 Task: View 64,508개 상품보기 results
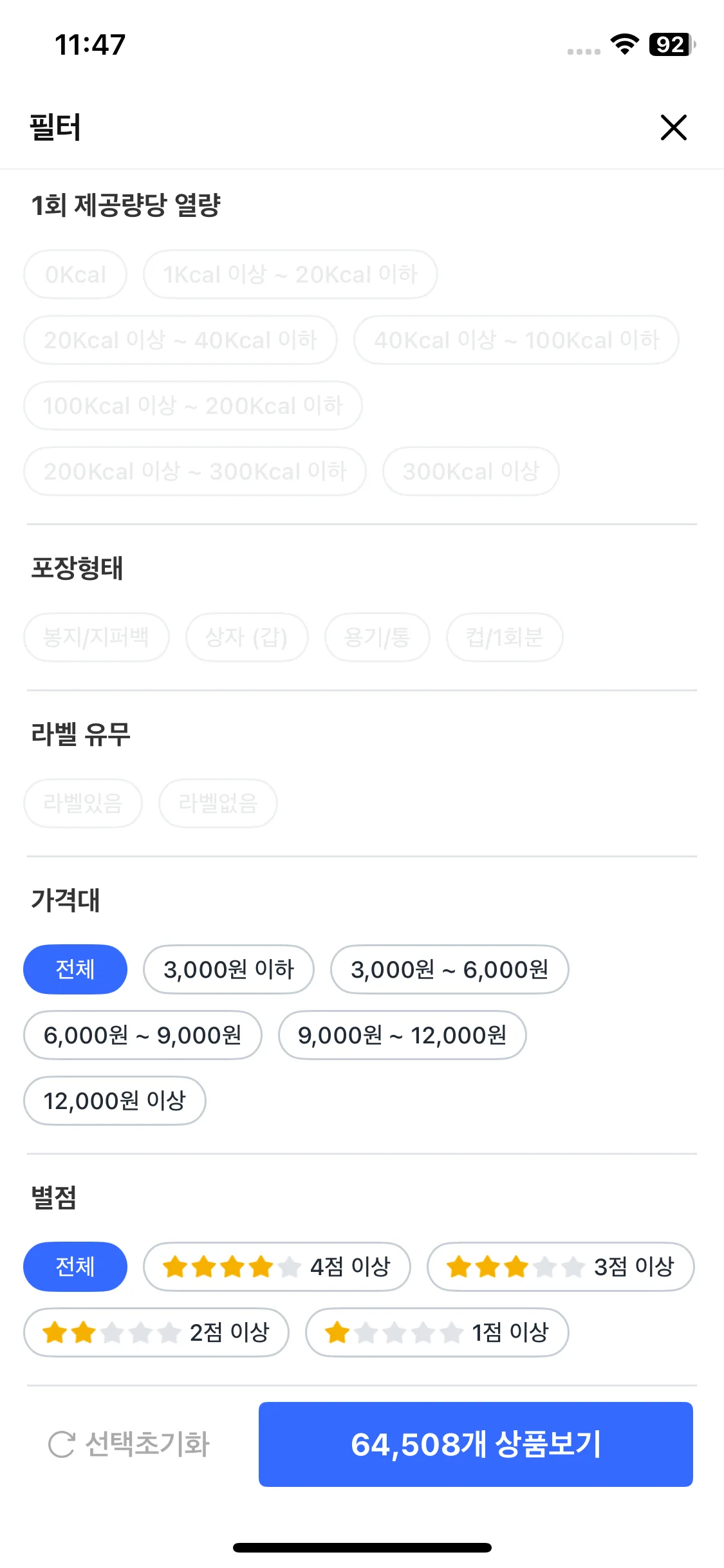point(476,1444)
